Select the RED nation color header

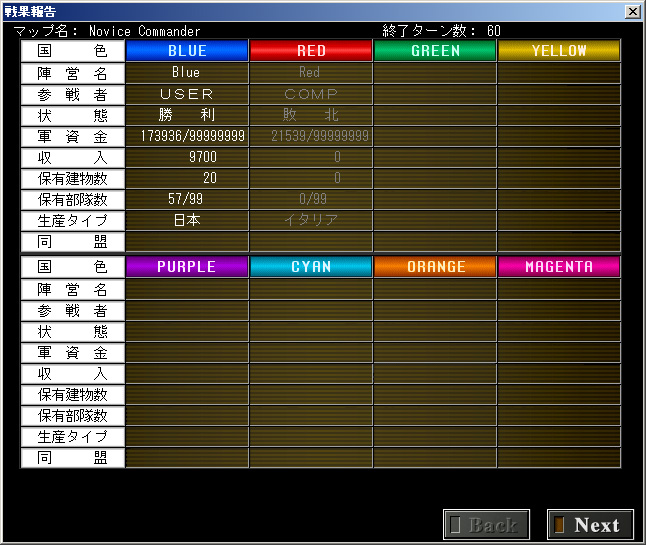click(x=311, y=51)
